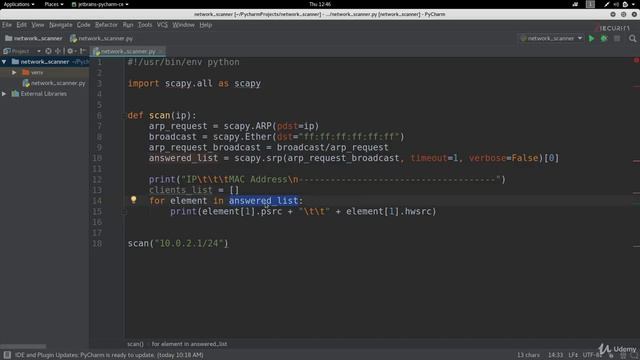Select External Libraries in project tree
640x360 pixels.
[x=40, y=93]
